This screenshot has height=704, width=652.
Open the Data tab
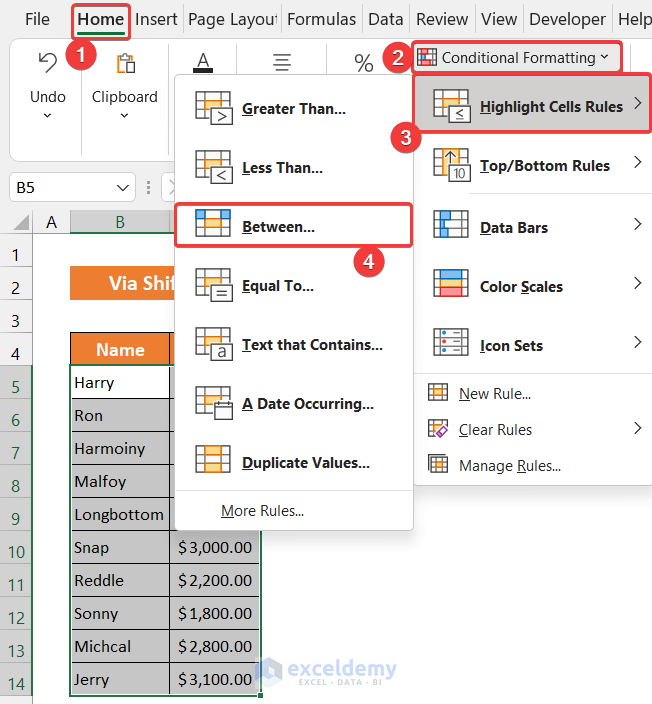[x=386, y=19]
